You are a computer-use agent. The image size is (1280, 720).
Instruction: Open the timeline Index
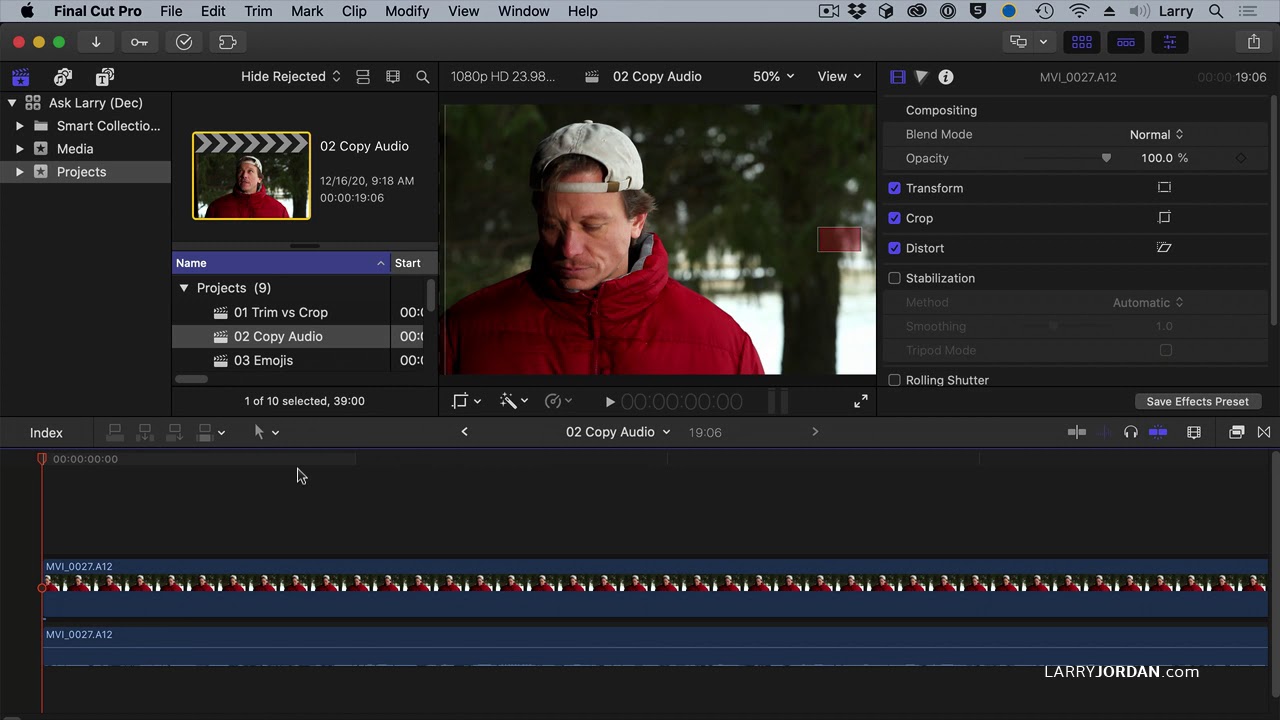tap(46, 432)
